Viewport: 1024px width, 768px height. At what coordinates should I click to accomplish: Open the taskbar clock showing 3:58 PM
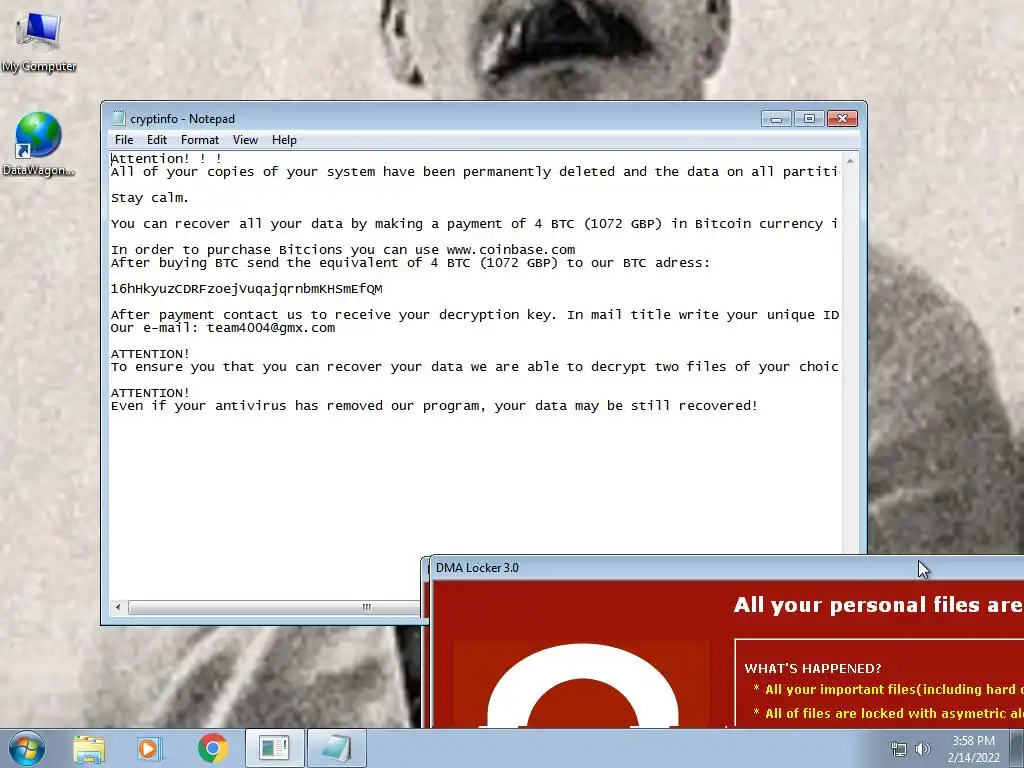(973, 741)
